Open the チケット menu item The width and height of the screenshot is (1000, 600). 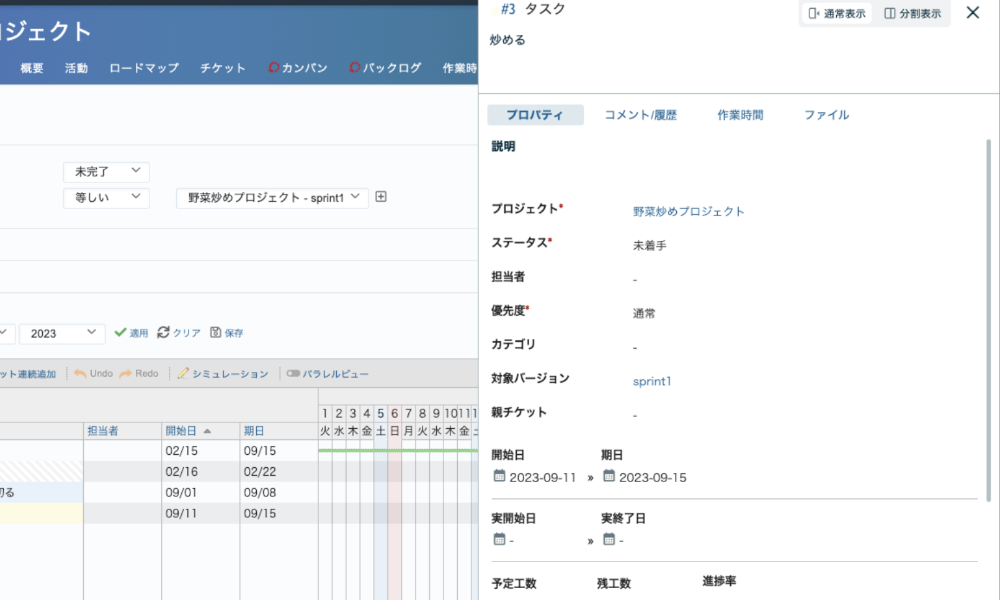pyautogui.click(x=223, y=68)
